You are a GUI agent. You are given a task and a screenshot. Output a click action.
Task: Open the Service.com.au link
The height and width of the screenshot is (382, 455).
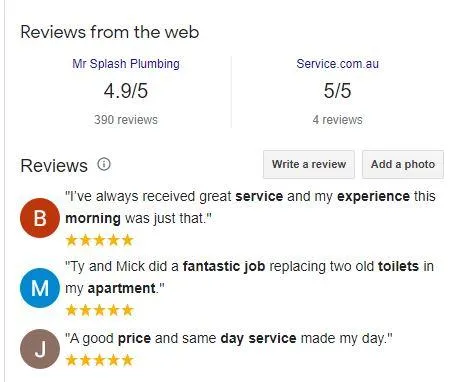[x=337, y=64]
